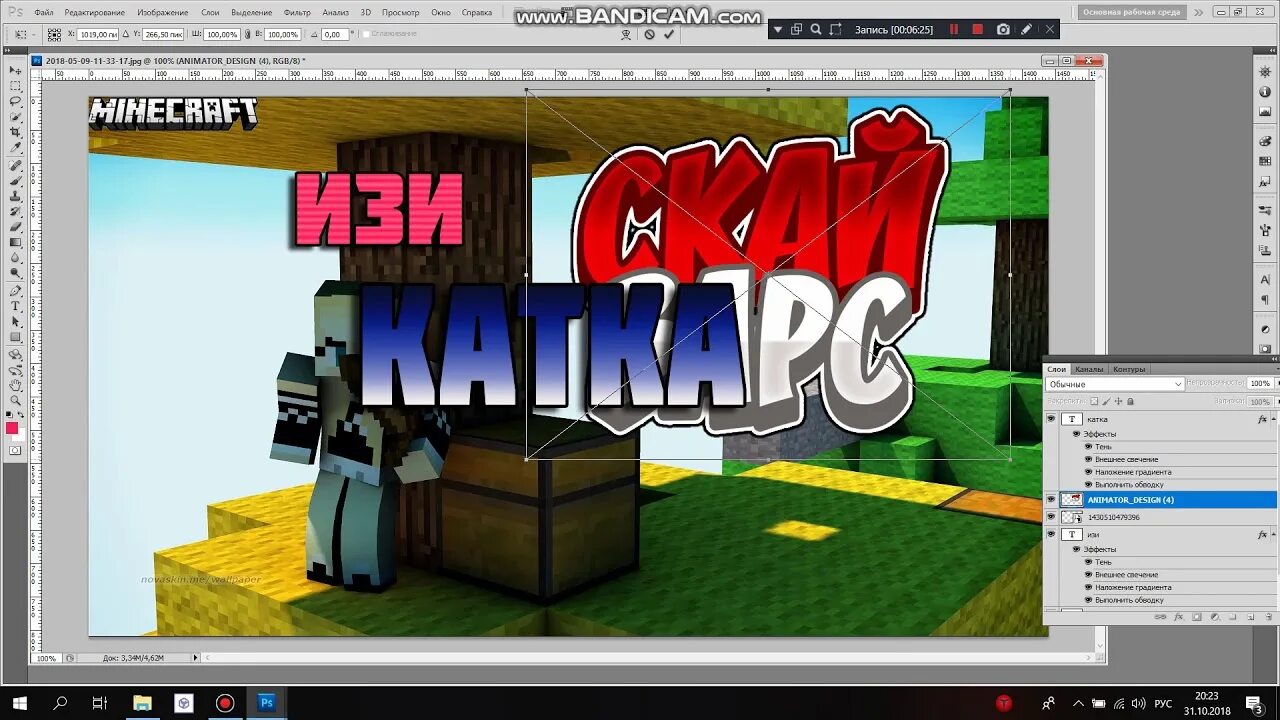Delete layer using trash icon

pyautogui.click(x=1269, y=617)
